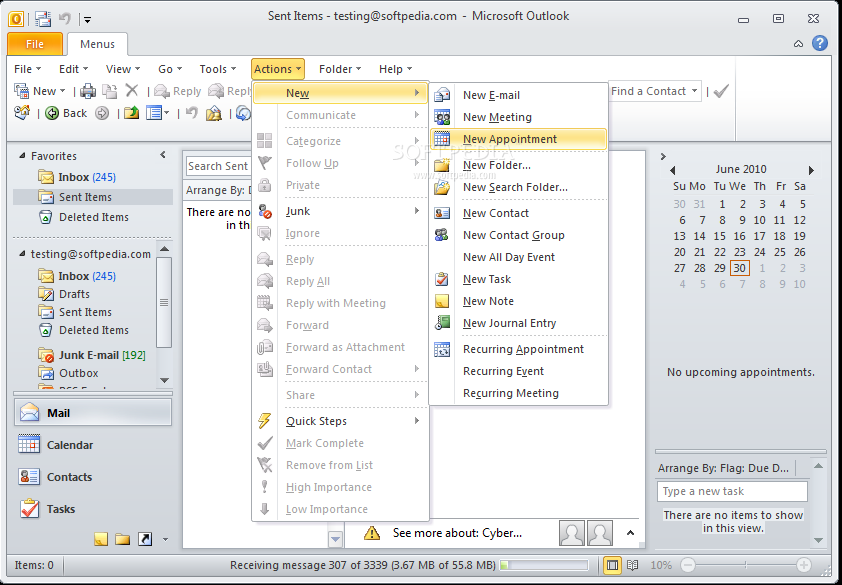Choose New Task from submenu

[x=519, y=279]
